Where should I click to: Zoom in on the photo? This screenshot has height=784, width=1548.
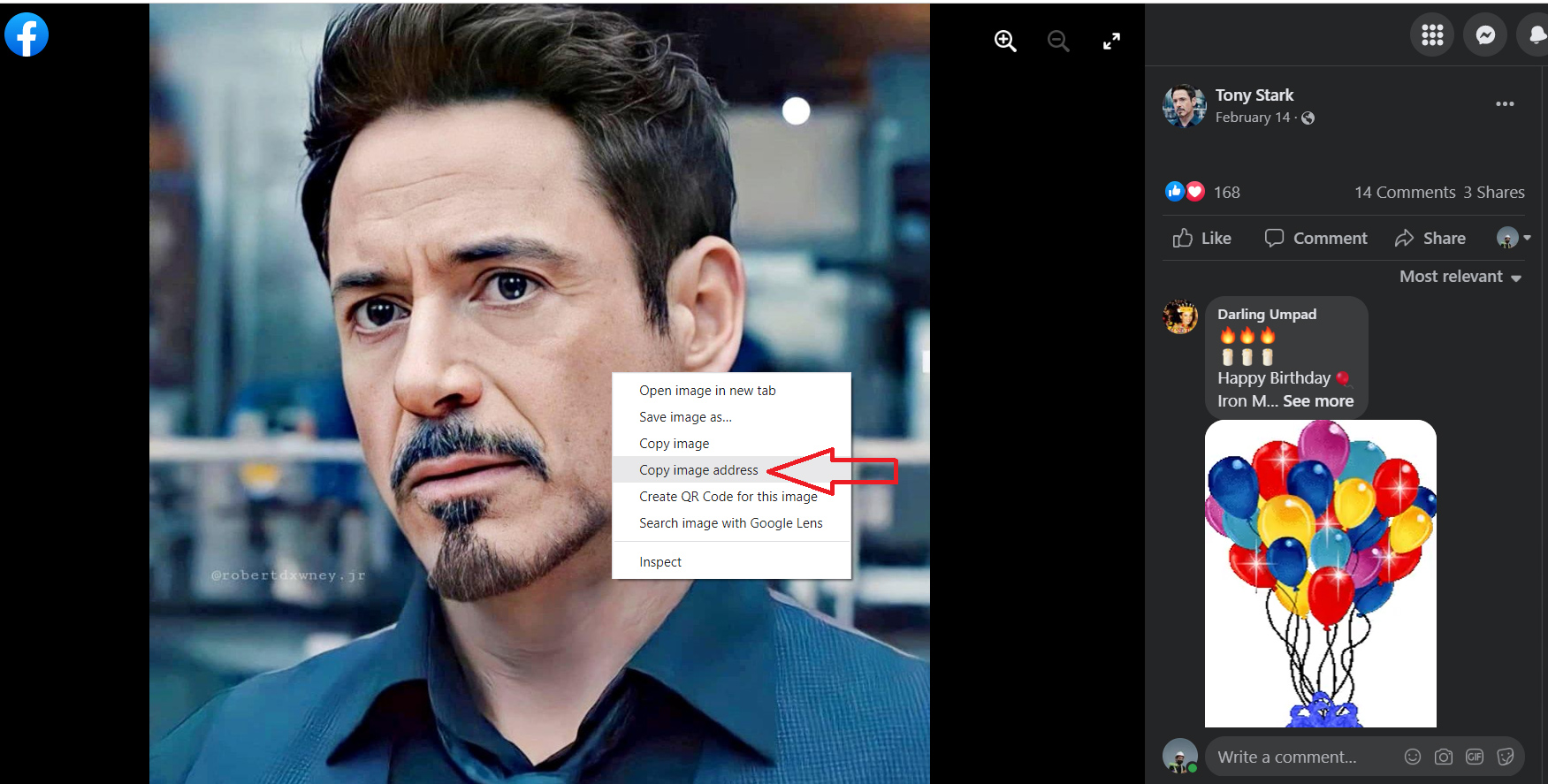pyautogui.click(x=1005, y=41)
